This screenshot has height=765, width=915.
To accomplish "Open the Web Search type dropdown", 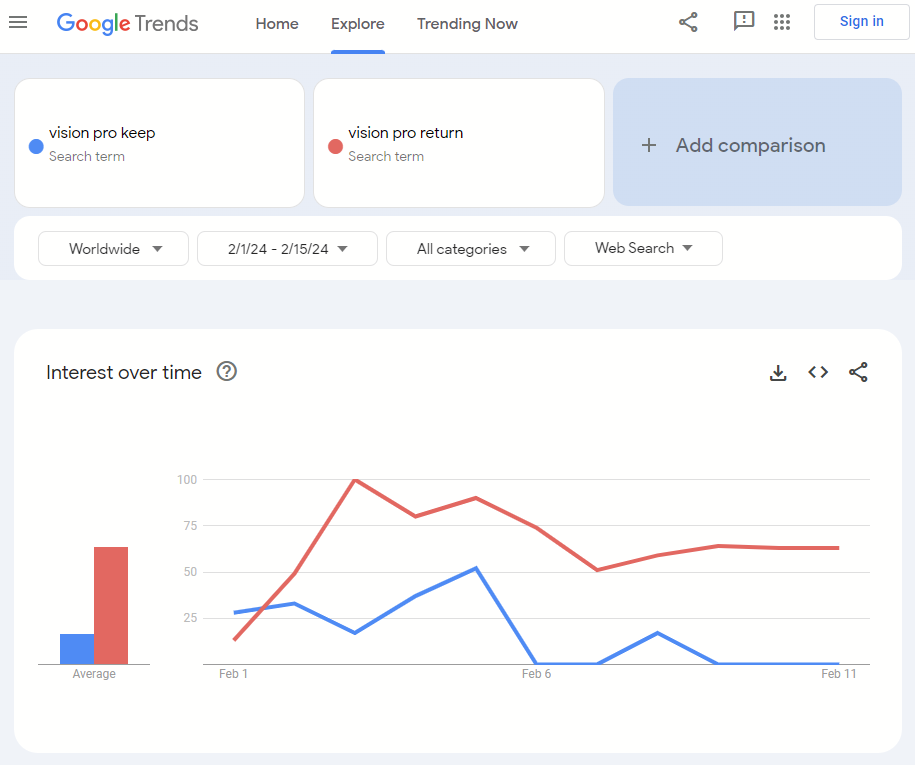I will point(643,249).
